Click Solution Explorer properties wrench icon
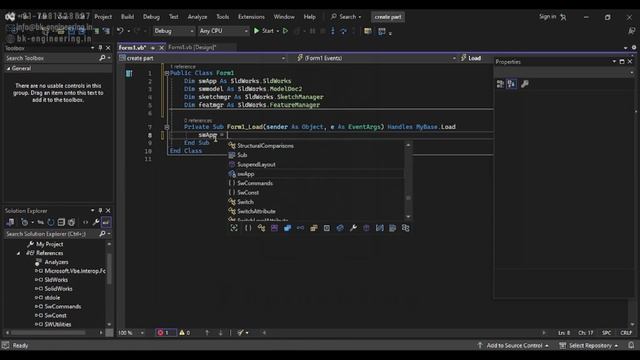Viewport: 640px width, 360px height. click(x=96, y=222)
